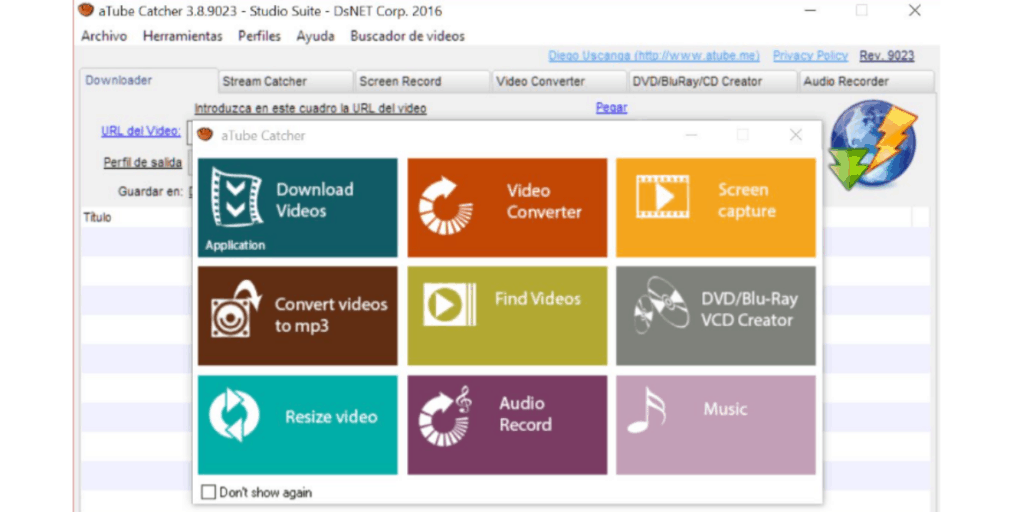Open the Herramientas menu

pos(182,37)
